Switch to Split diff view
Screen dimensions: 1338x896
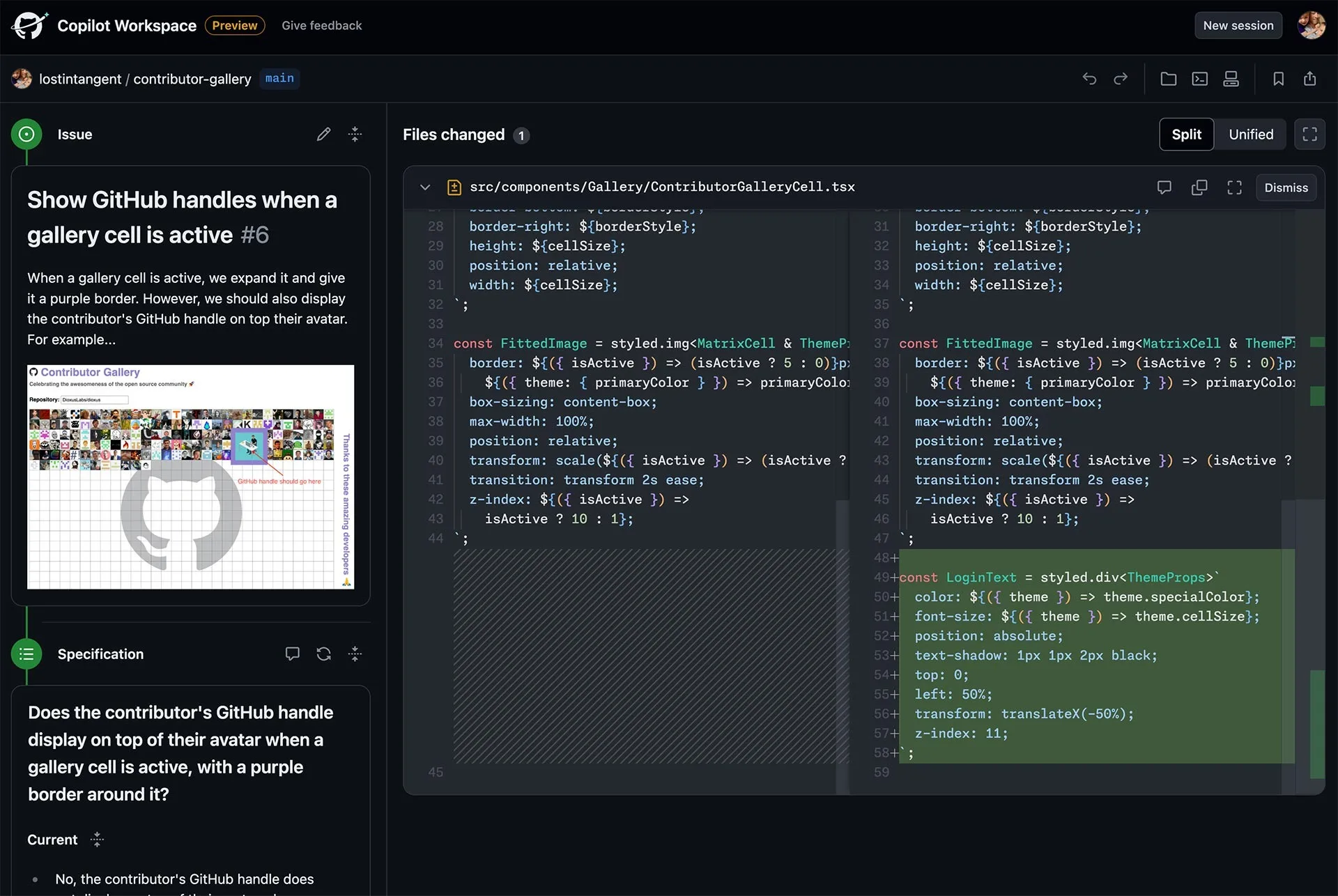point(1186,134)
